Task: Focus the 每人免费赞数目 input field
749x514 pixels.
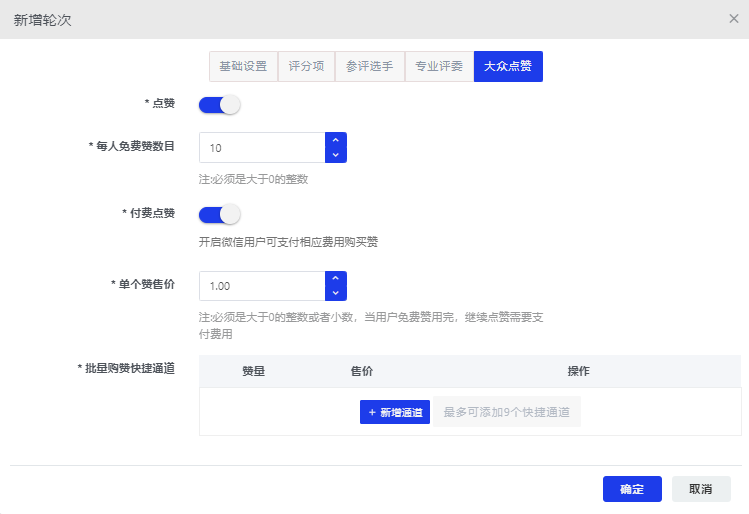Action: [262, 148]
